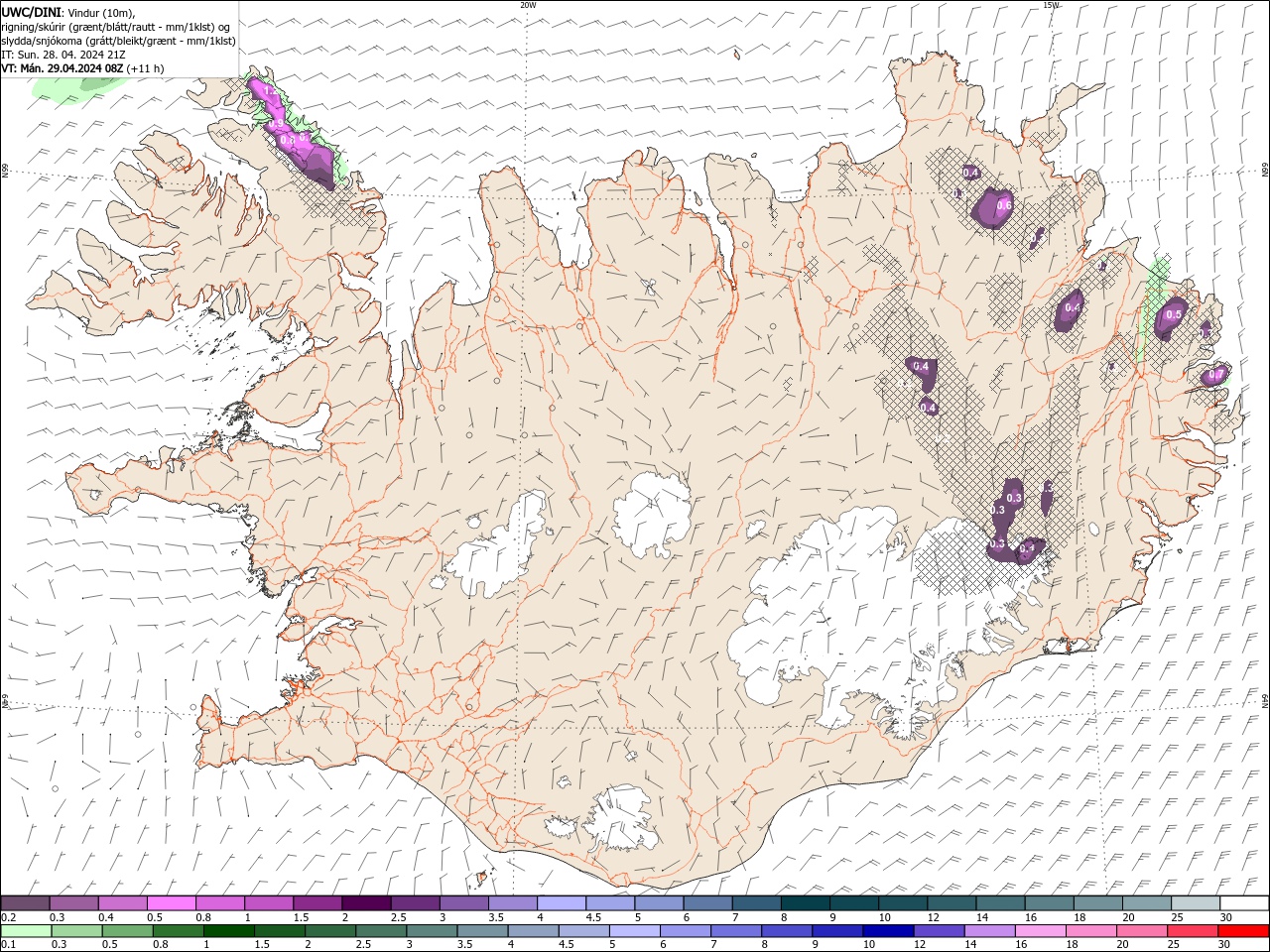Click the 'IT: Sun. 28. 04. 2024 21Z' line
This screenshot has width=1270, height=952.
coord(62,55)
